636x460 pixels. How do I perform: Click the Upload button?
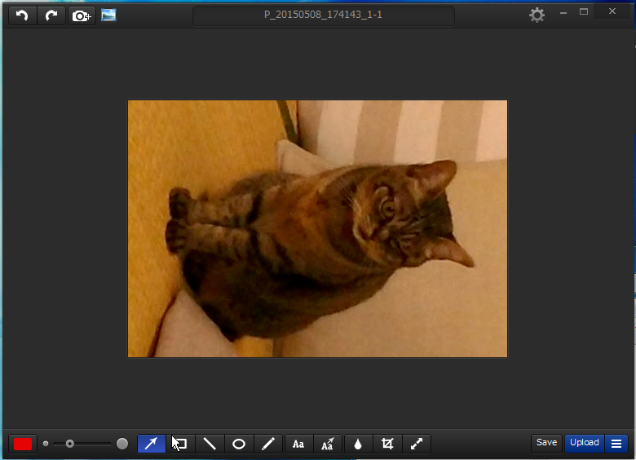(584, 443)
